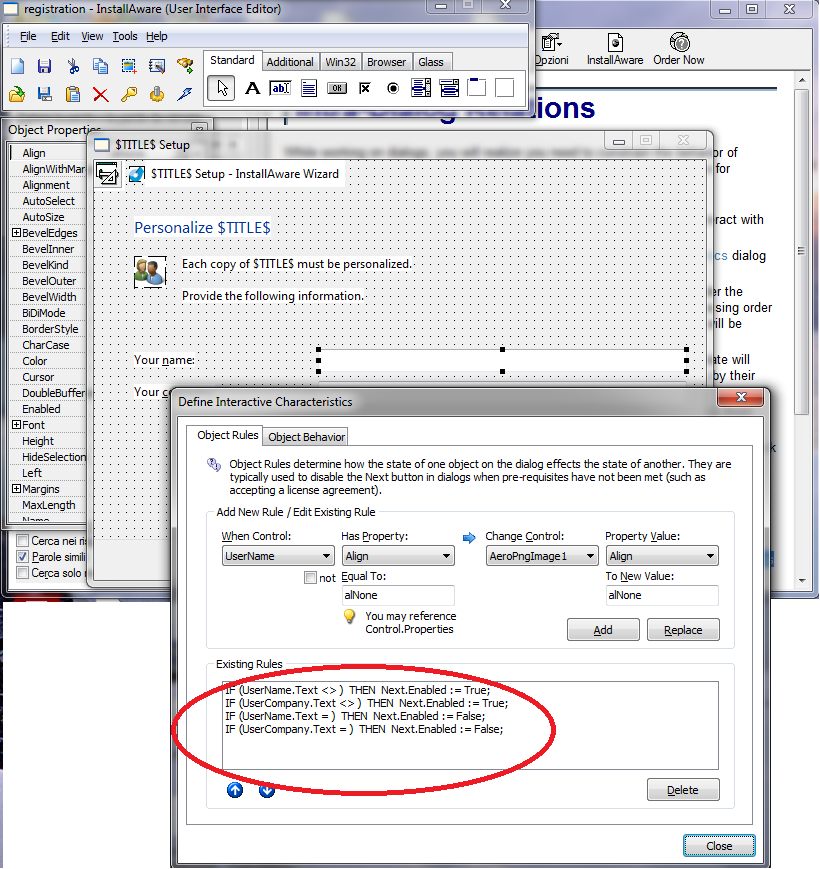820x869 pixels.
Task: Select the edit box 'ab' component
Action: coord(280,88)
